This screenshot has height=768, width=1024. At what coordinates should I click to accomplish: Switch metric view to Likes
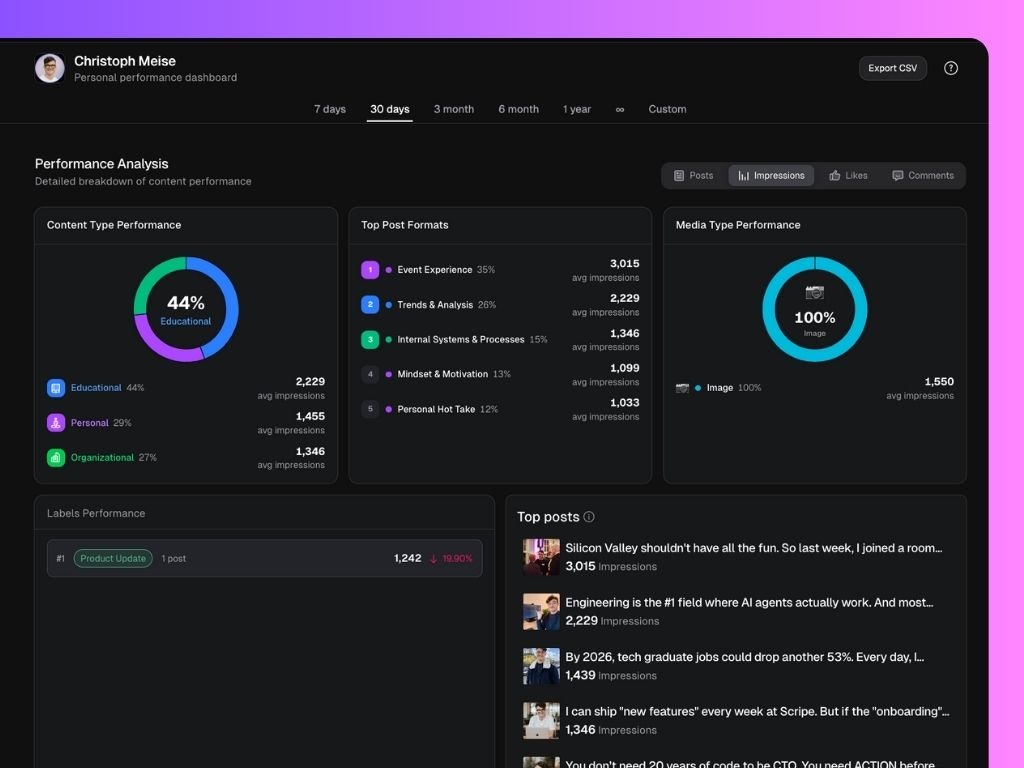coord(848,175)
